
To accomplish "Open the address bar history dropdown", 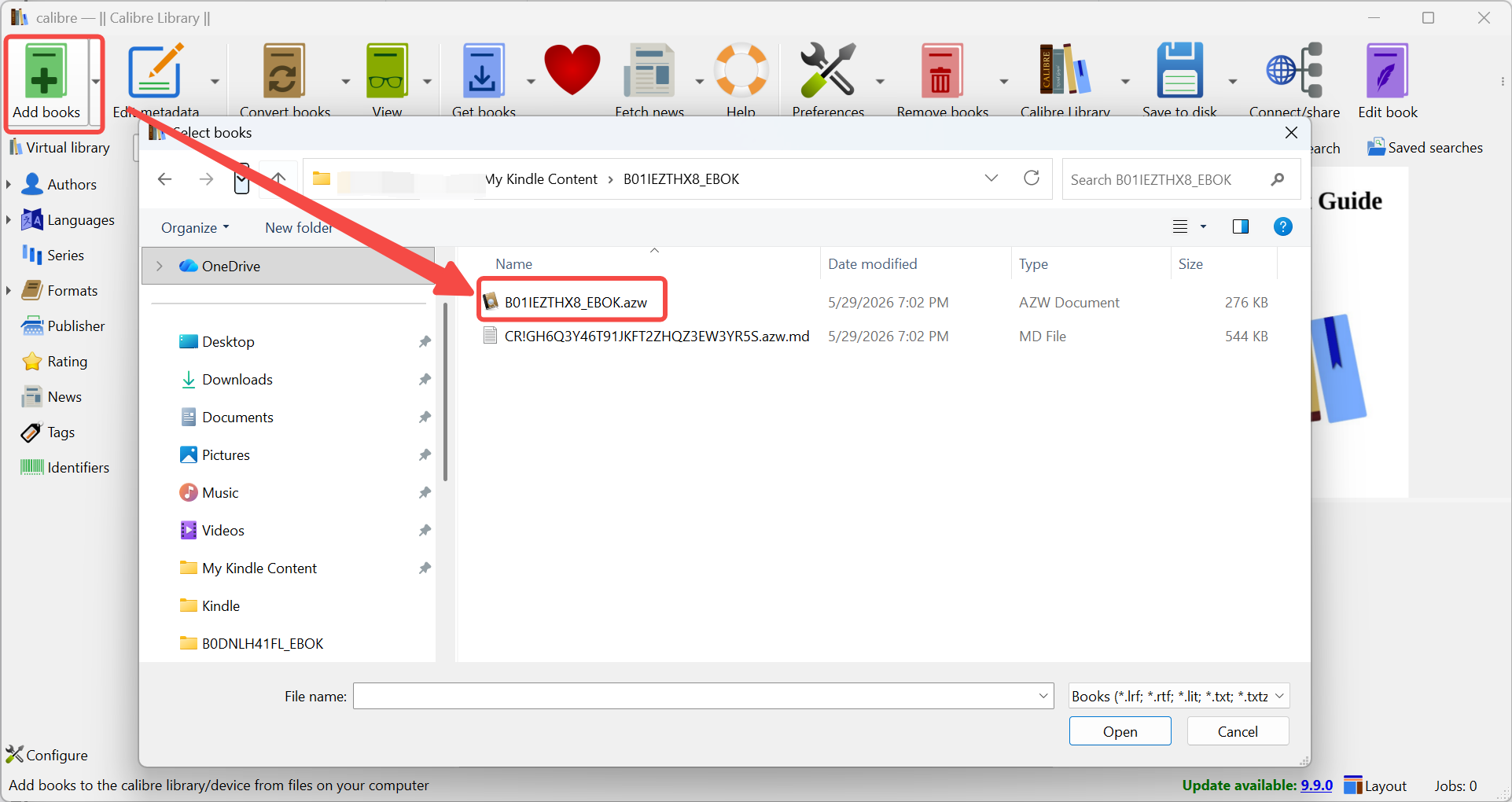I will (x=991, y=178).
